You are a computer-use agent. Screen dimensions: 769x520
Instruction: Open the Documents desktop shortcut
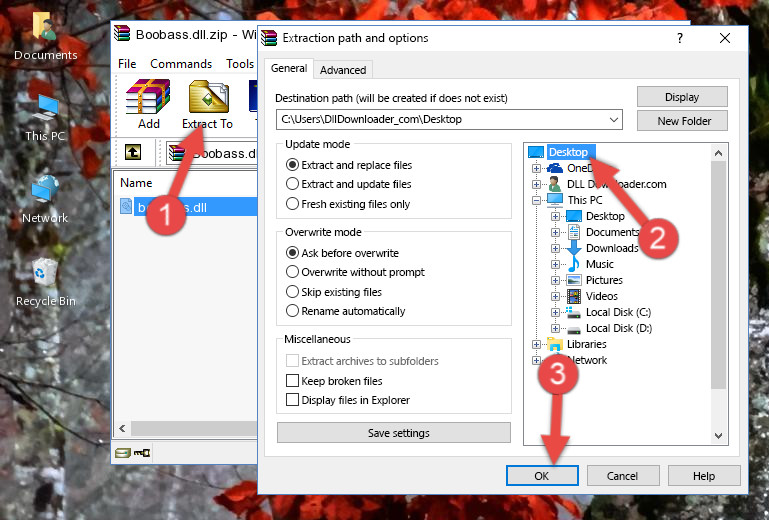45,35
